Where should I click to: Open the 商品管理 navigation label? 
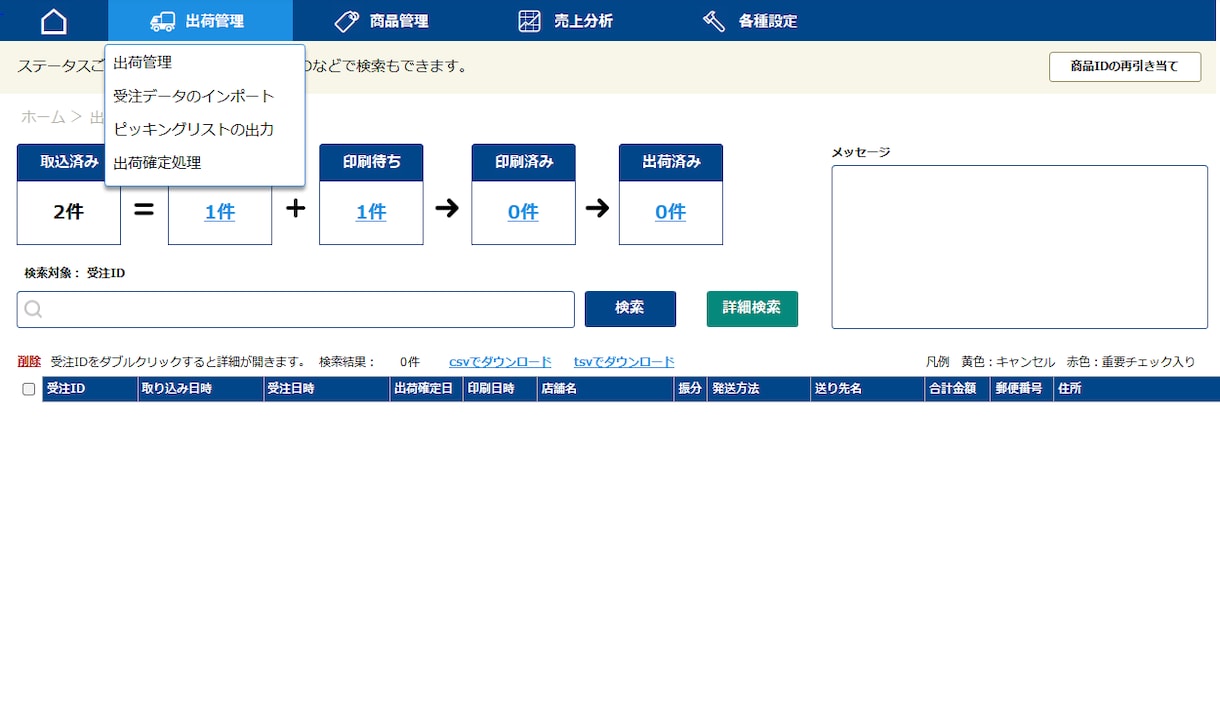coord(399,21)
